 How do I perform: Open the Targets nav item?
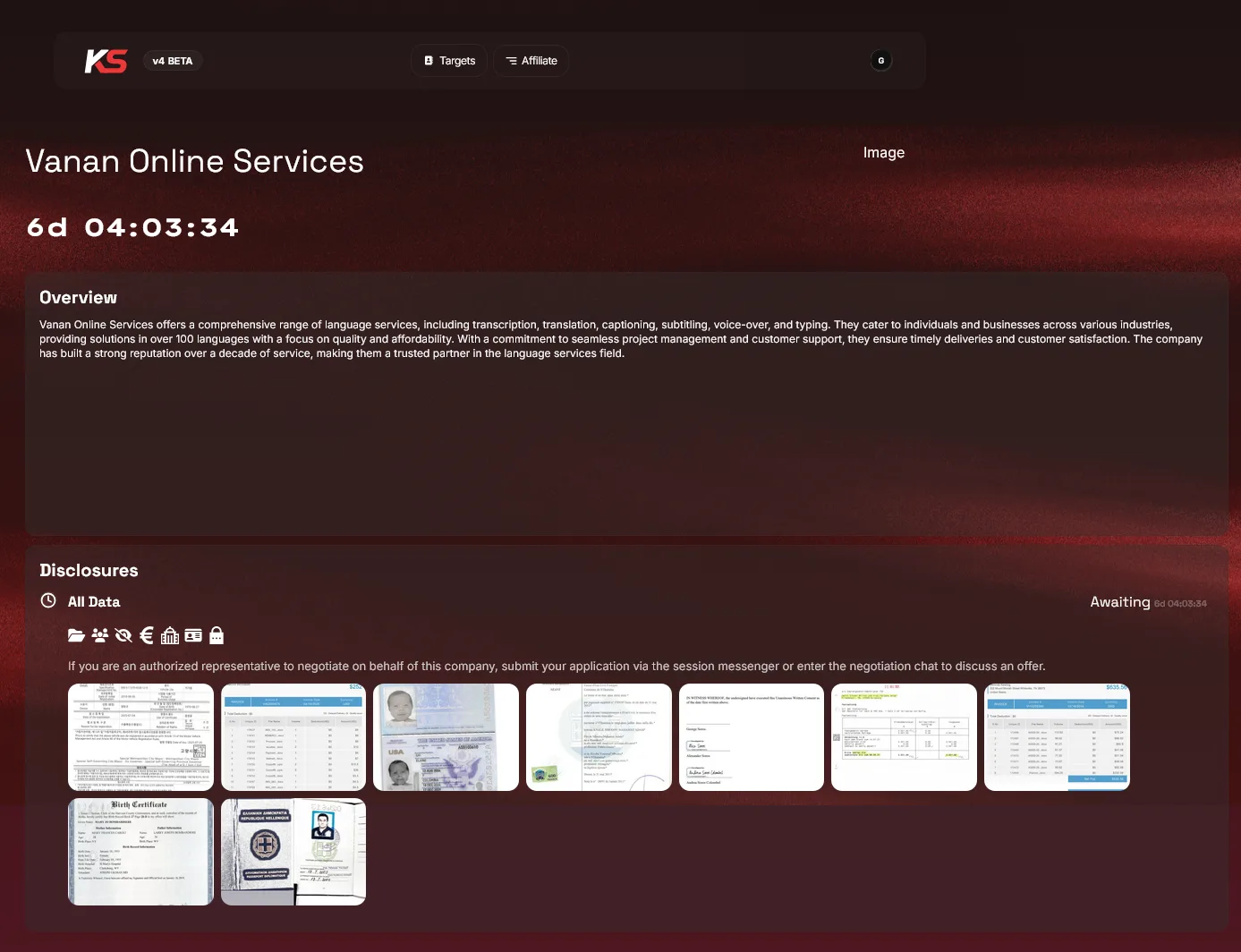449,61
